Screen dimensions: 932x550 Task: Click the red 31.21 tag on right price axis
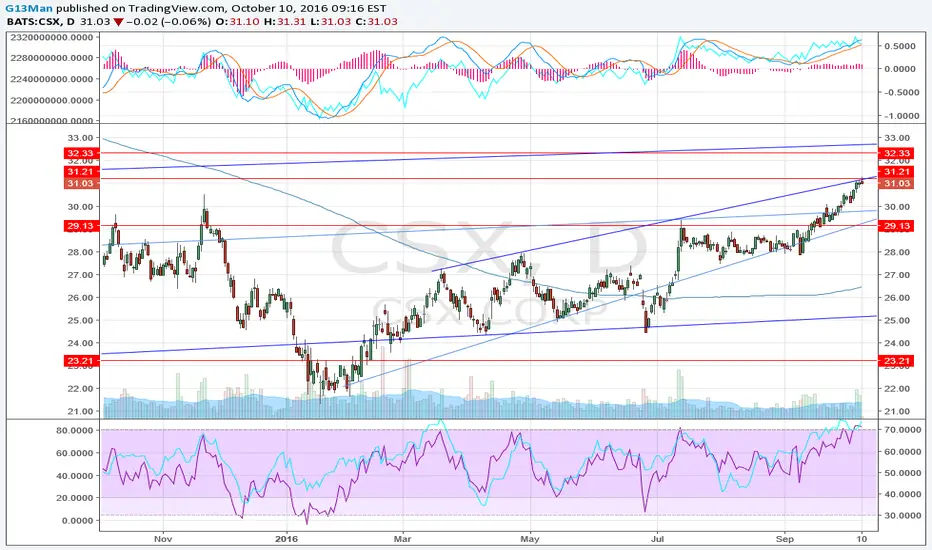pyautogui.click(x=896, y=171)
